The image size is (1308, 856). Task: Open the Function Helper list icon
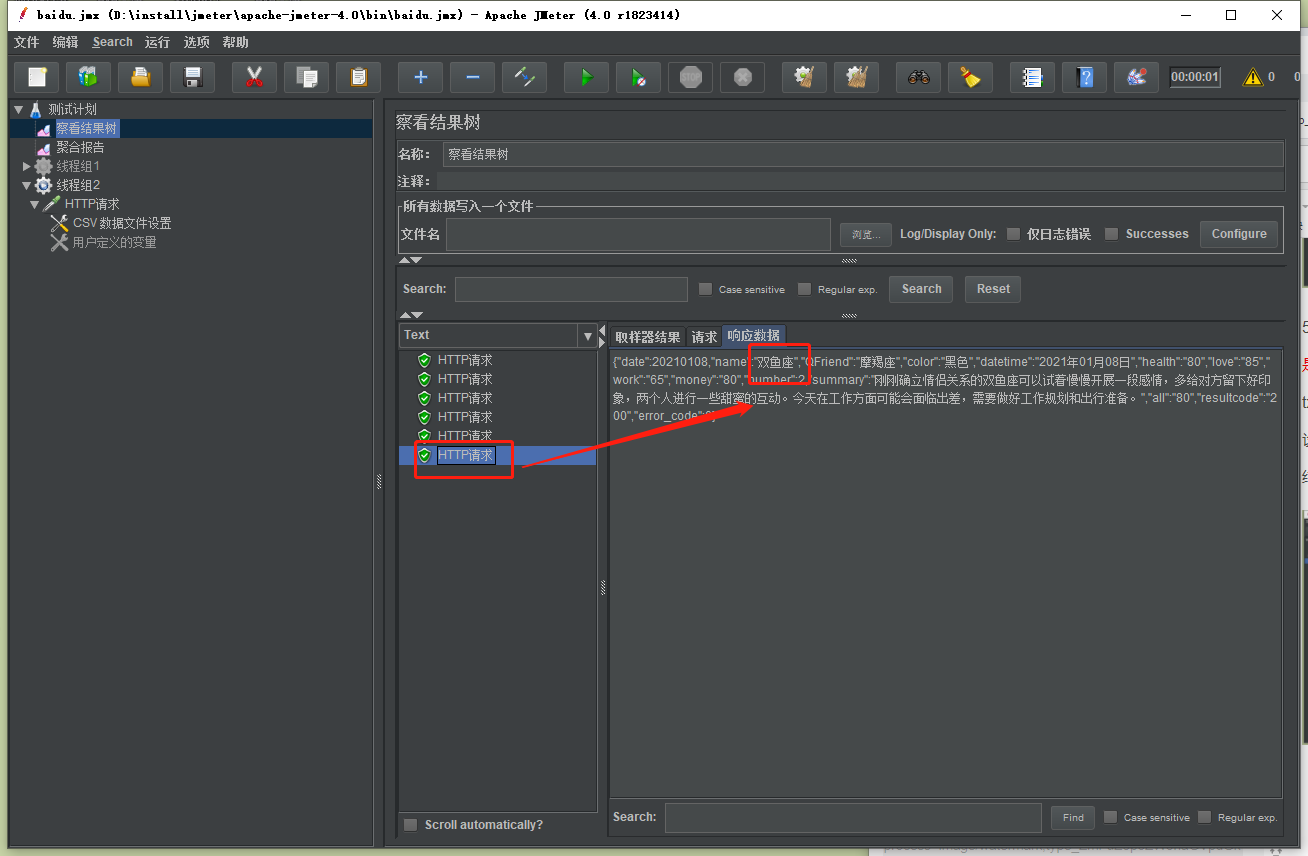point(1033,77)
